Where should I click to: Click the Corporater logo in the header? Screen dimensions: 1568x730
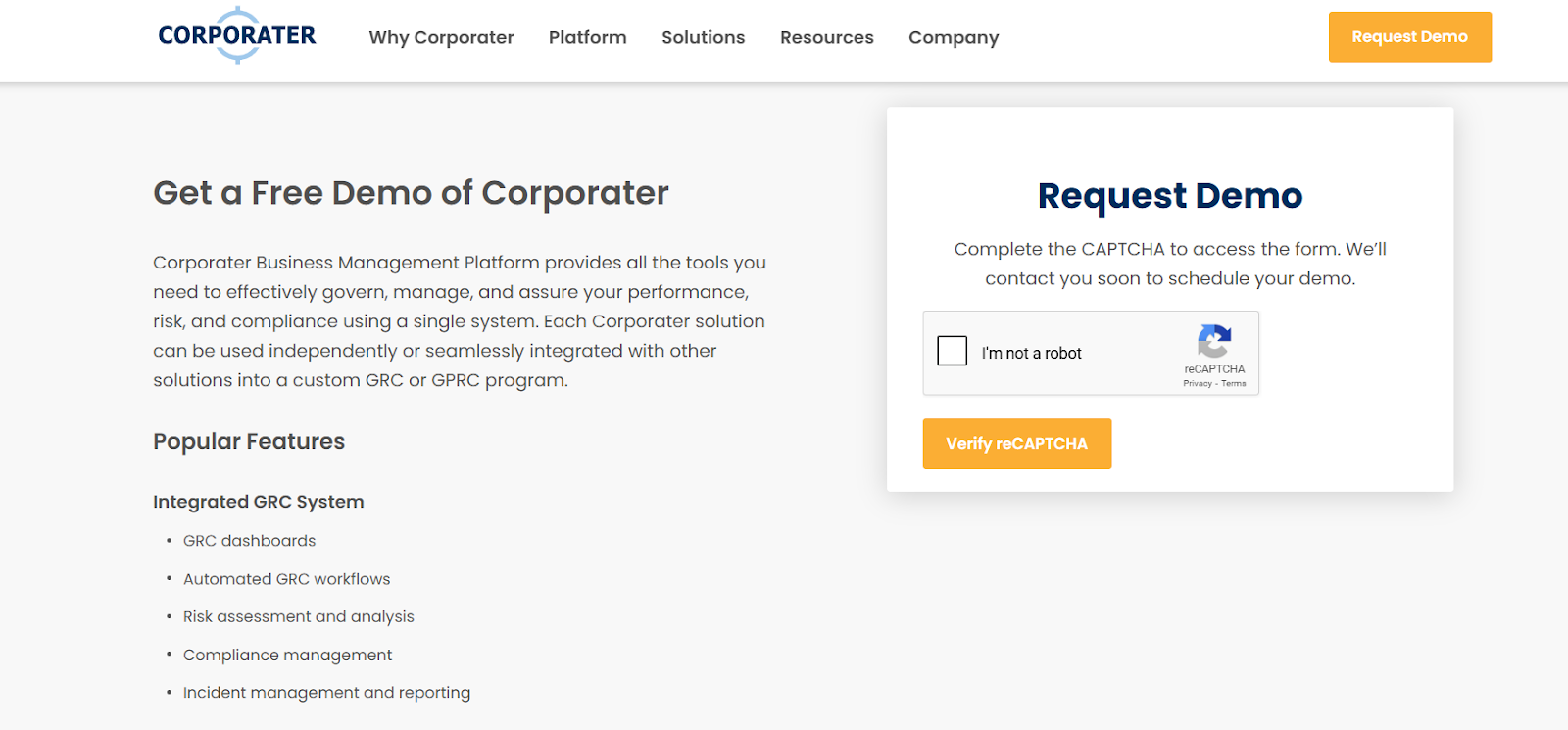(x=237, y=36)
